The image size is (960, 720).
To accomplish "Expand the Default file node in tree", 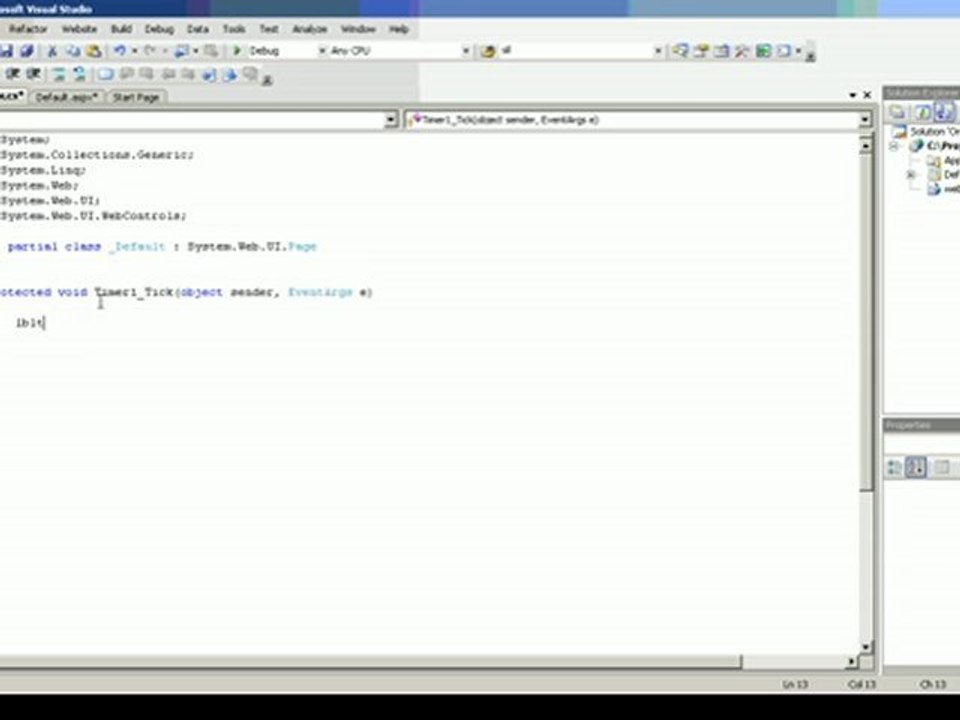I will (x=911, y=175).
